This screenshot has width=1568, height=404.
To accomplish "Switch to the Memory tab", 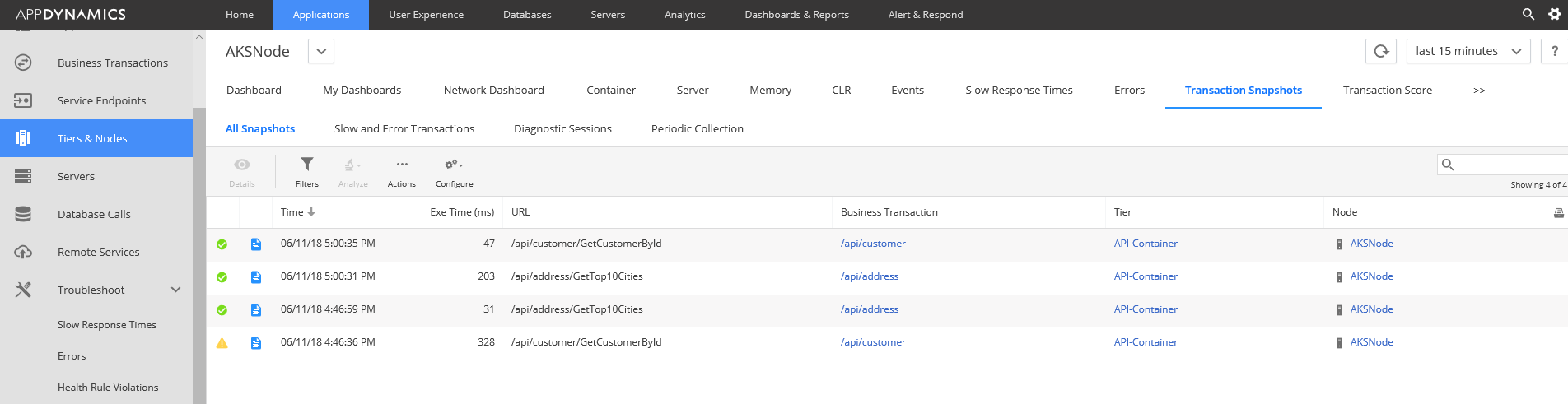I will point(770,91).
